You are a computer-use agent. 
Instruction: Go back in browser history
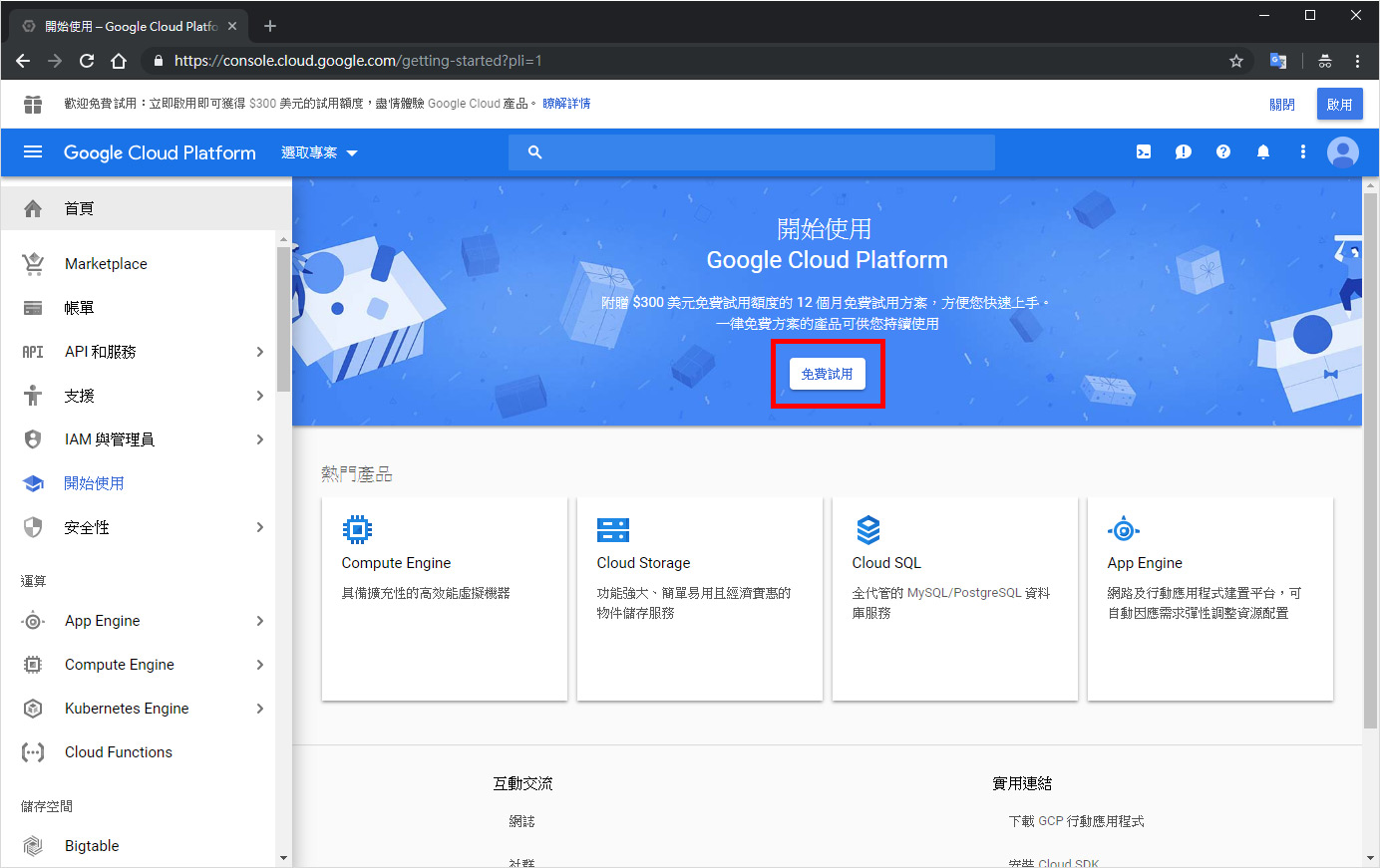23,61
